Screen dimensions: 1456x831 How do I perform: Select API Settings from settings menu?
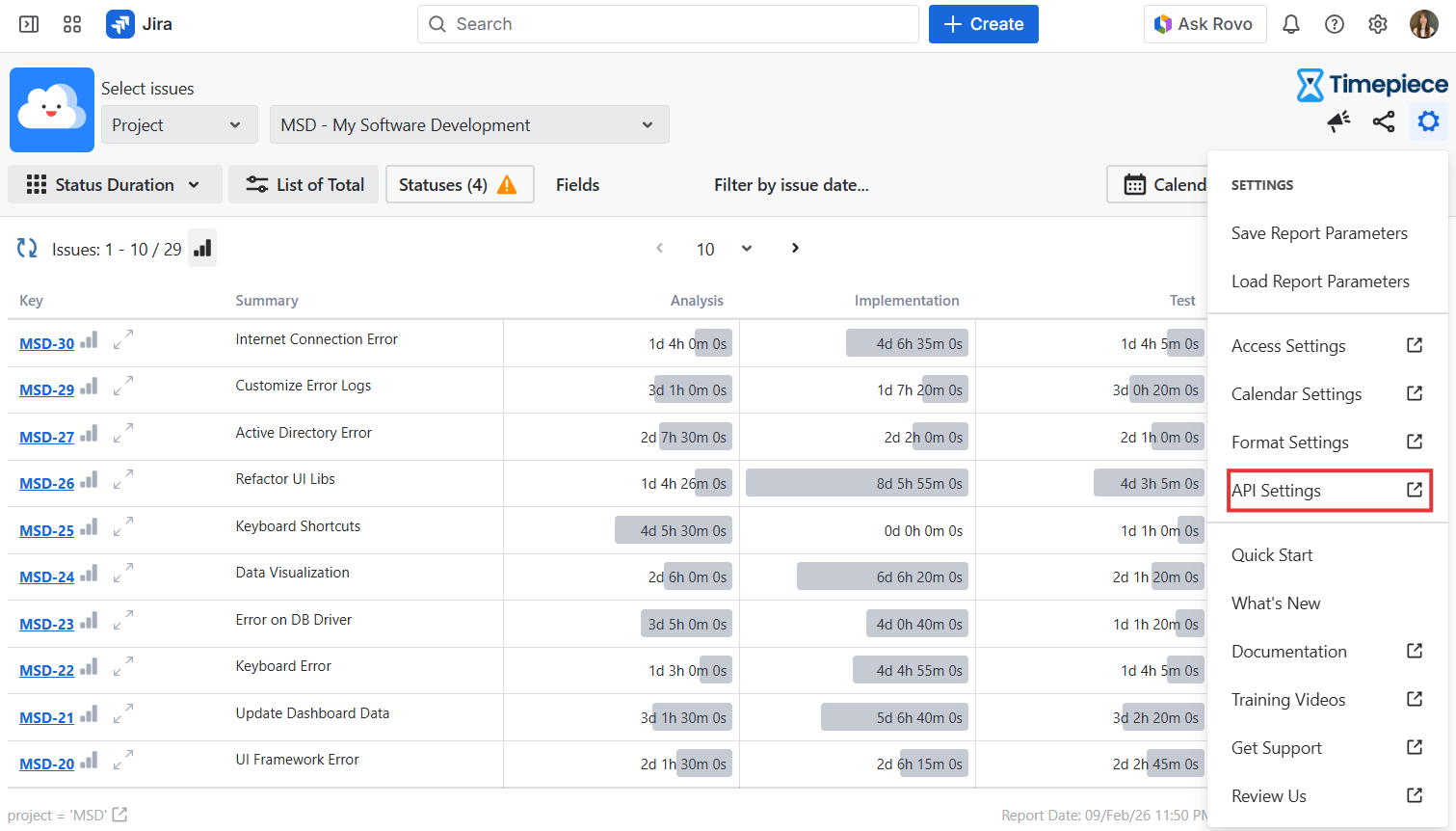click(x=1327, y=491)
